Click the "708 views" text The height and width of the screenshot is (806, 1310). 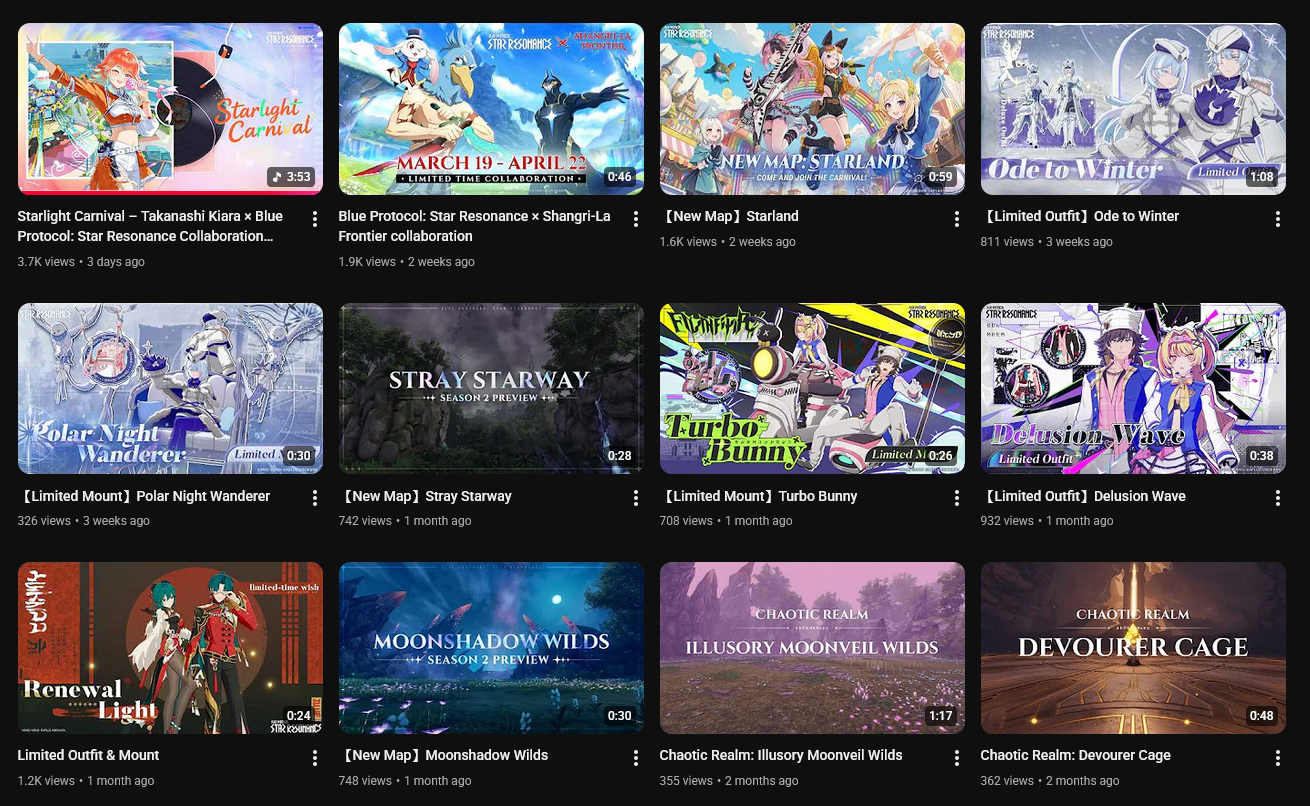click(x=686, y=521)
